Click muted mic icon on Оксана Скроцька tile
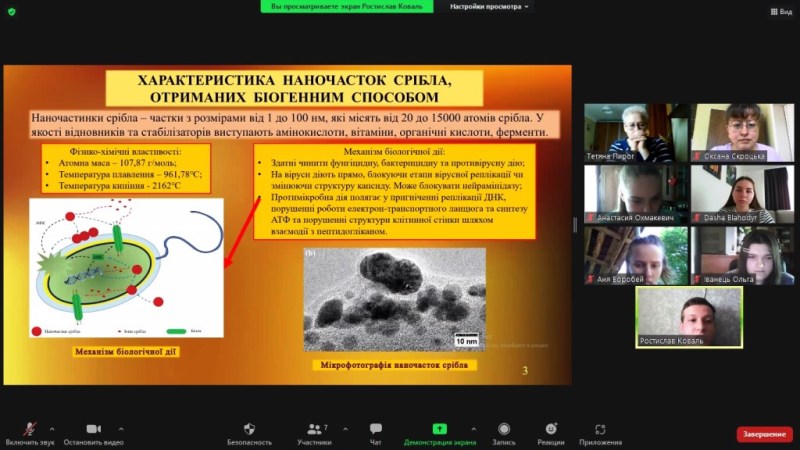The image size is (800, 450). [697, 157]
